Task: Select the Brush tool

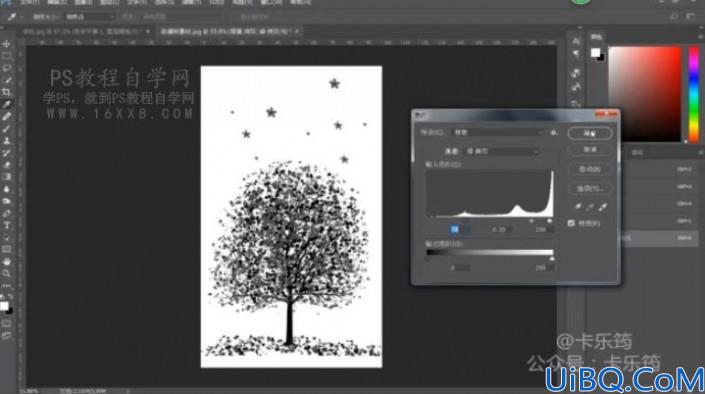Action: pyautogui.click(x=6, y=129)
